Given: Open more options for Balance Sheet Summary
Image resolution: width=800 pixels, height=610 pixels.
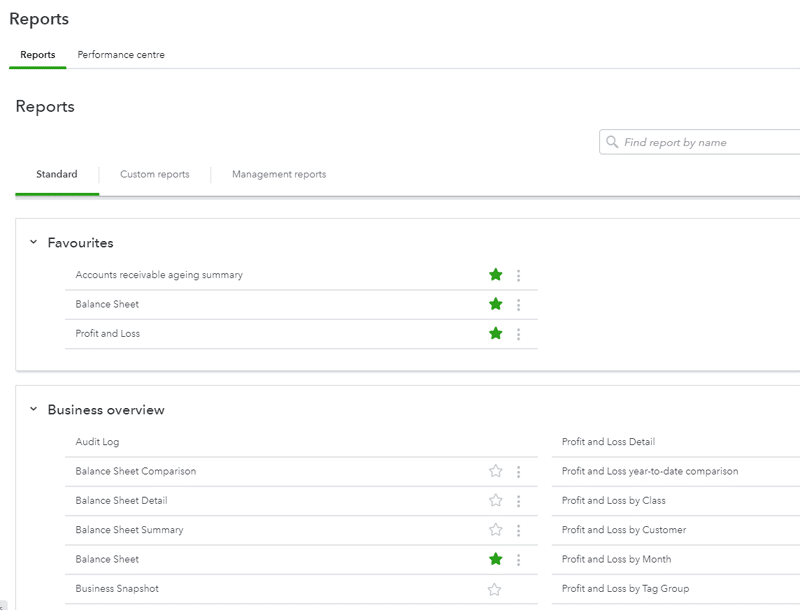Looking at the screenshot, I should click(x=518, y=530).
